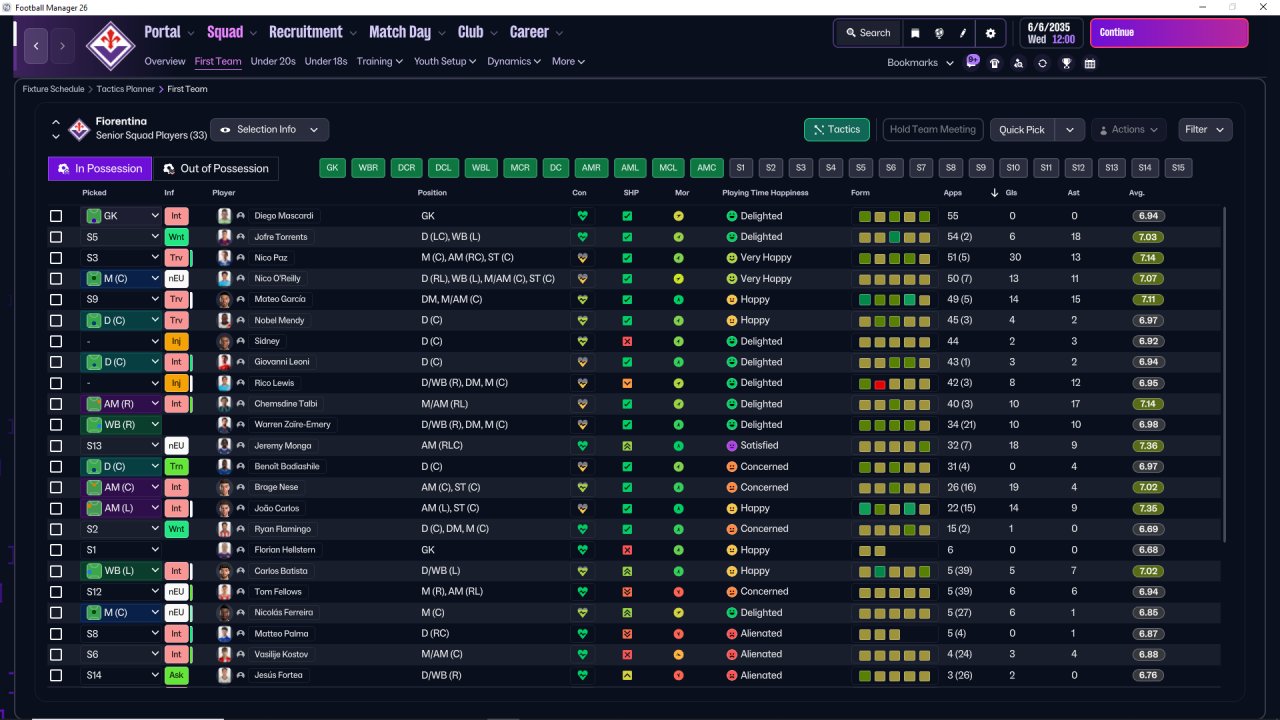Click the bookmark icon beside Search
The width and height of the screenshot is (1280, 720).
(915, 33)
